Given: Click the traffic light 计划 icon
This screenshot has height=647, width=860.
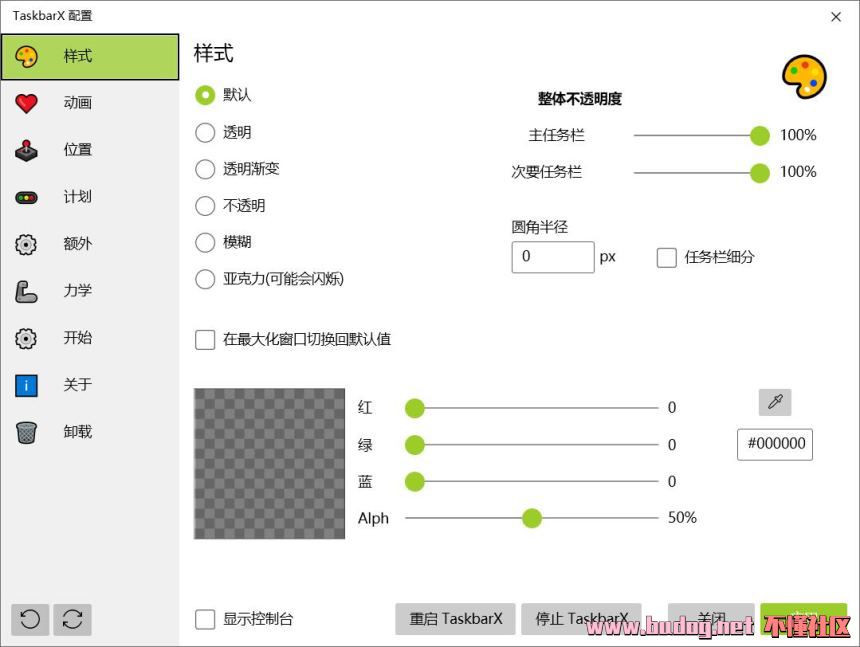Looking at the screenshot, I should tap(26, 197).
